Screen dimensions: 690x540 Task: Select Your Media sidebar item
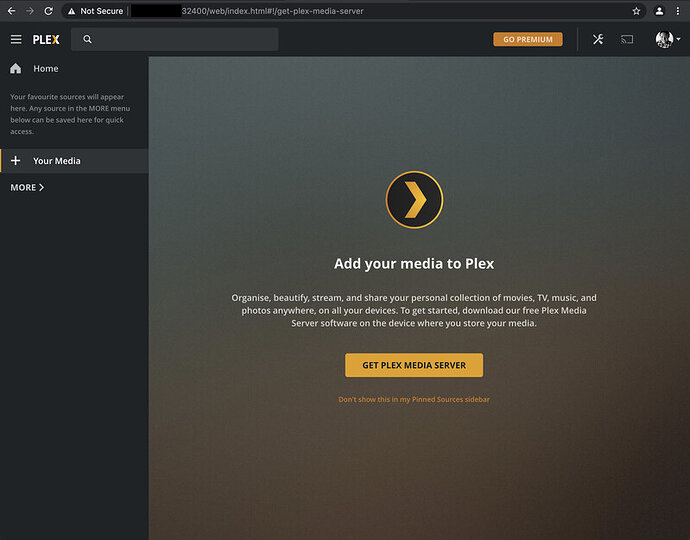(74, 161)
